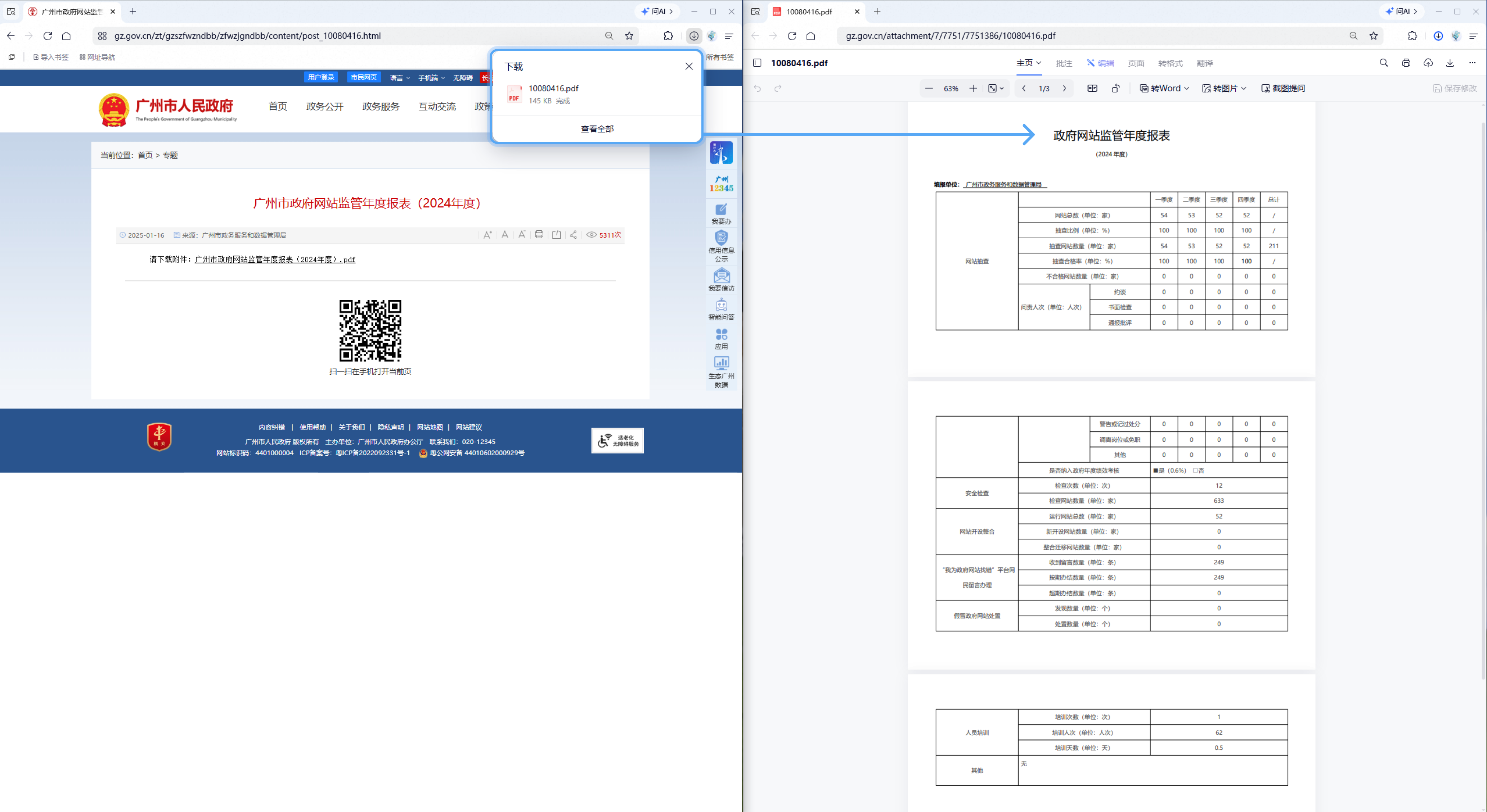Switch to the 编辑 tab
The width and height of the screenshot is (1487, 812).
pos(1100,63)
